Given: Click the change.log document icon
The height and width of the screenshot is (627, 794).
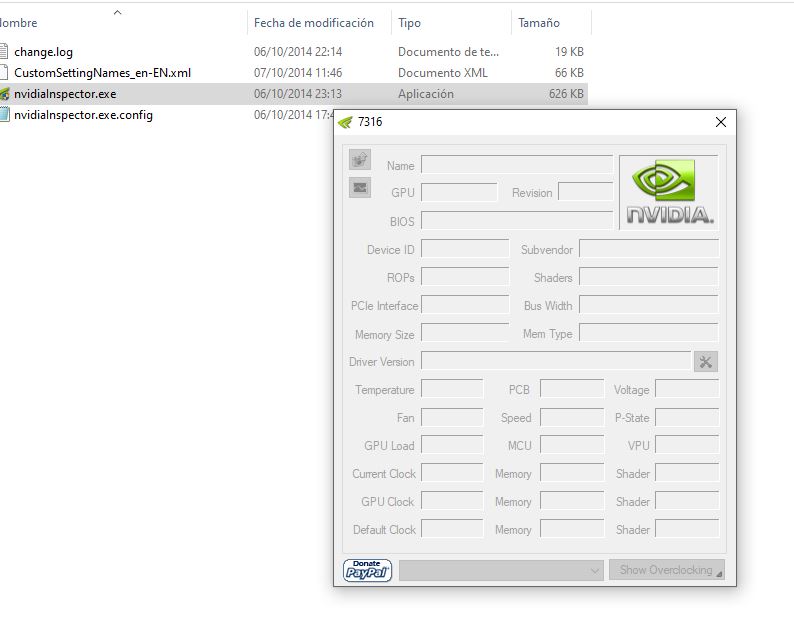Looking at the screenshot, I should pyautogui.click(x=4, y=52).
